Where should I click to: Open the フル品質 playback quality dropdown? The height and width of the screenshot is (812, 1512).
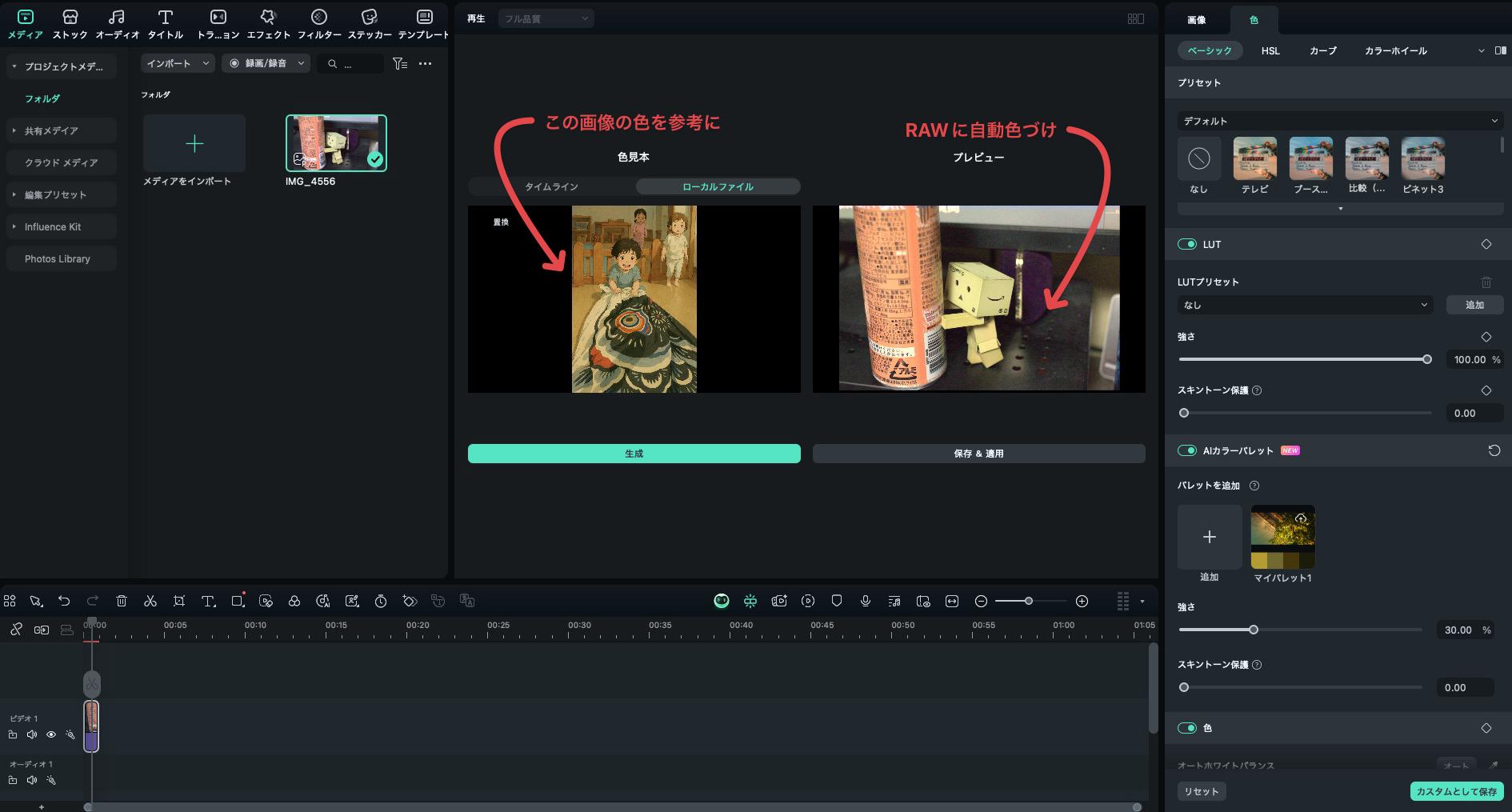tap(546, 18)
